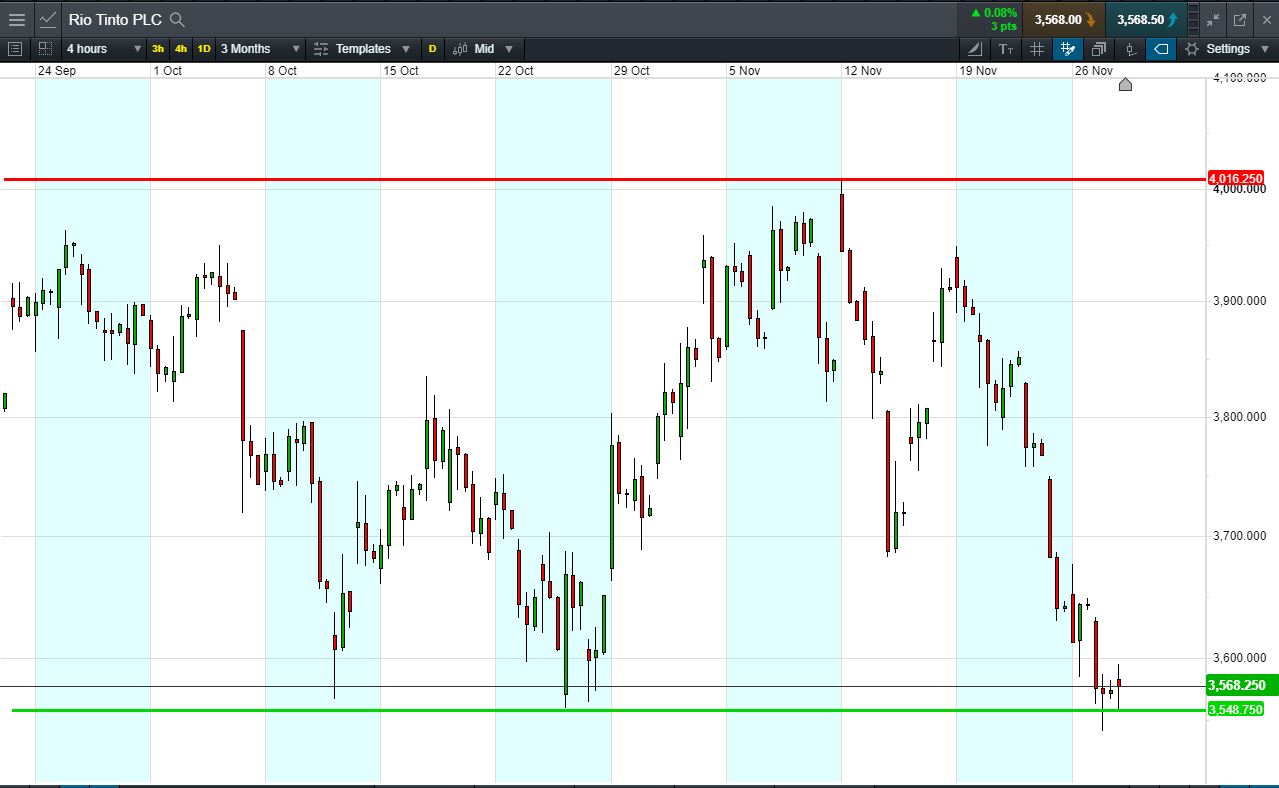Open the hamburger main menu
This screenshot has width=1279, height=788.
[17, 19]
